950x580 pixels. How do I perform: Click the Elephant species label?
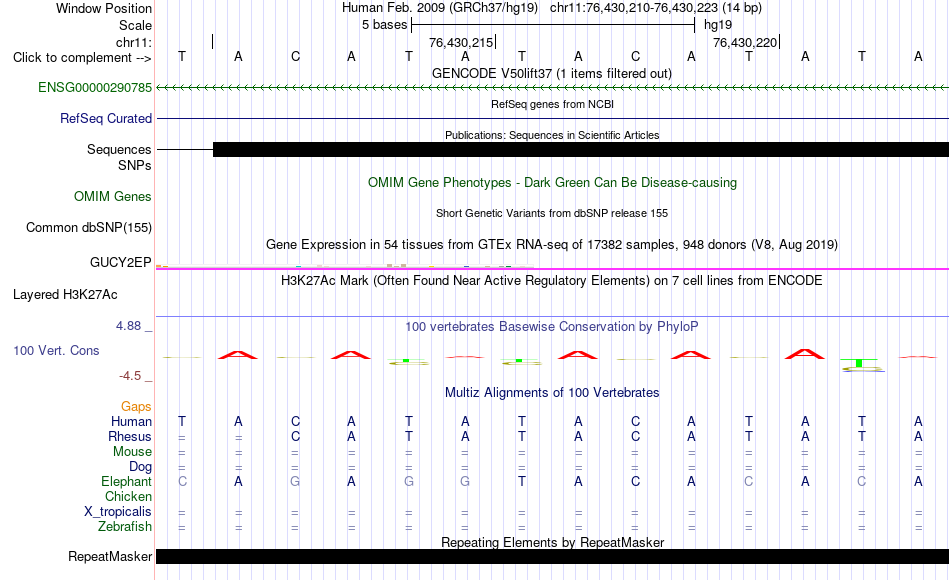(x=126, y=481)
